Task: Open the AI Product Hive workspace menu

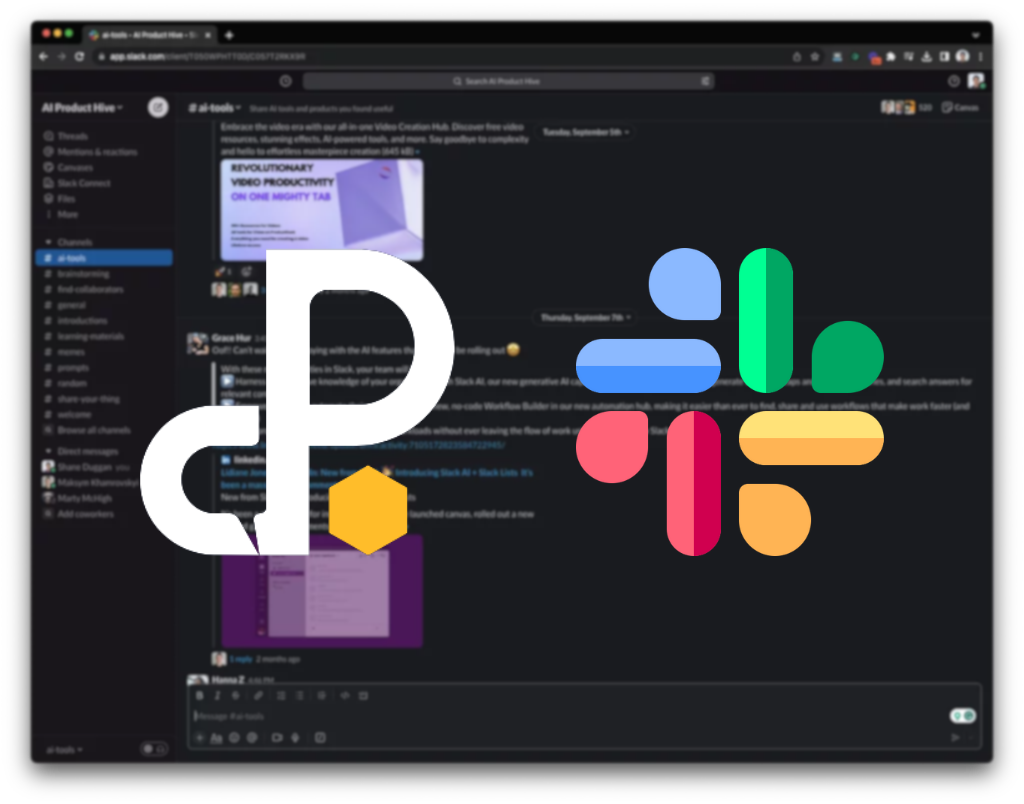Action: coord(82,108)
